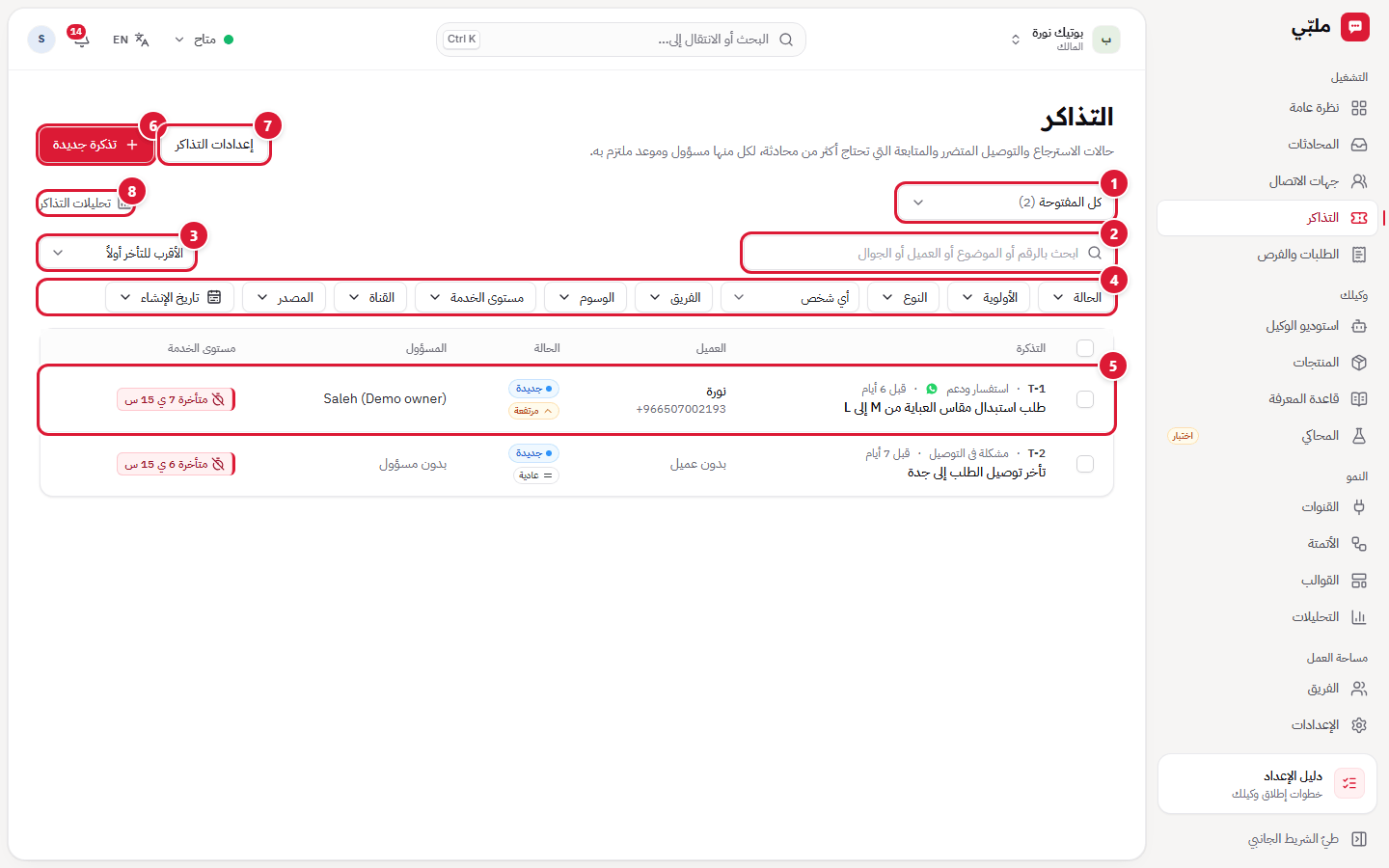Image resolution: width=1389 pixels, height=868 pixels.
Task: Expand the كل المفتوحة (2) view dropdown
Action: pos(1006,203)
